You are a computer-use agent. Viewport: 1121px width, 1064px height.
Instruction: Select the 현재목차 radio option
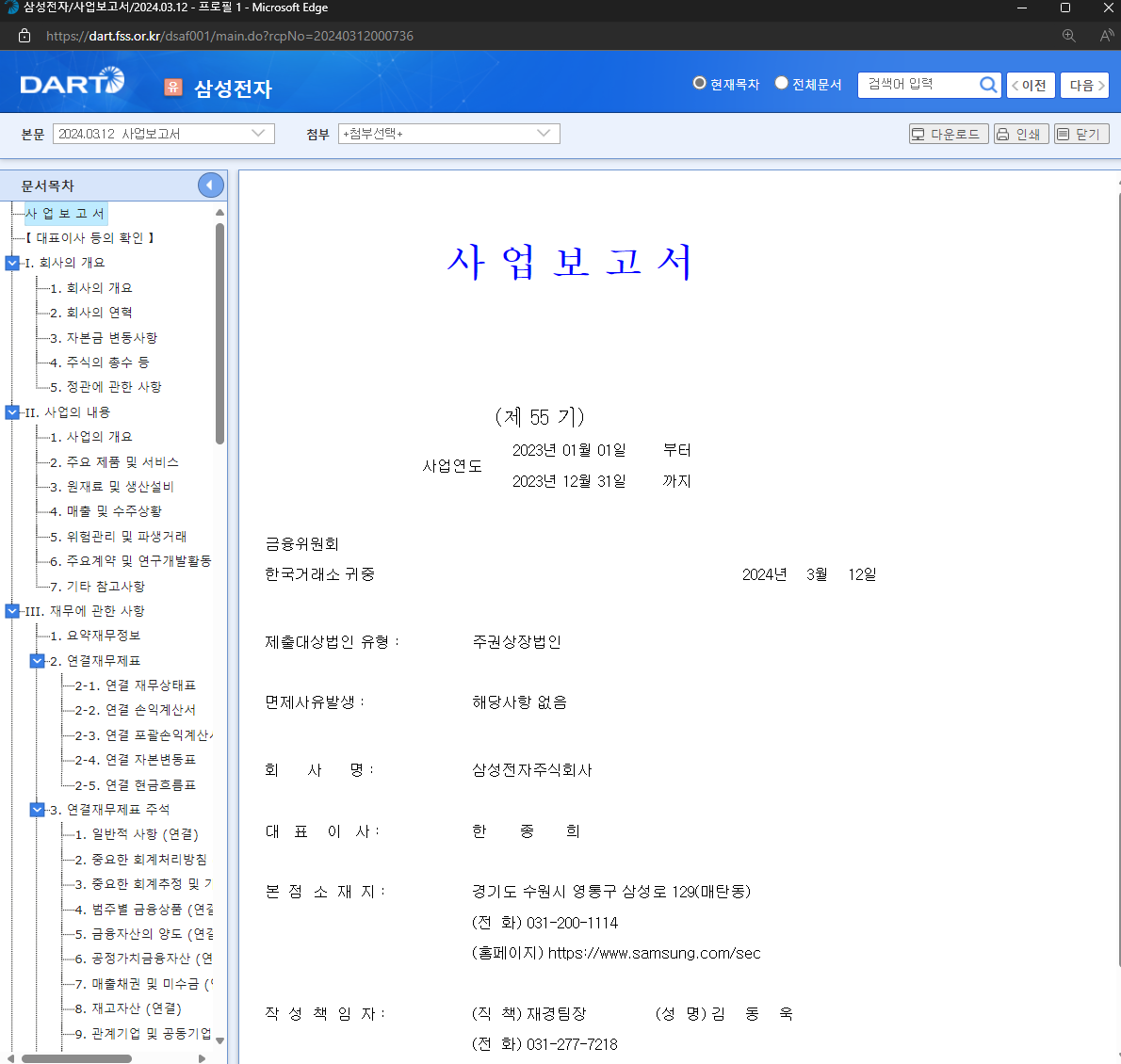[x=699, y=83]
